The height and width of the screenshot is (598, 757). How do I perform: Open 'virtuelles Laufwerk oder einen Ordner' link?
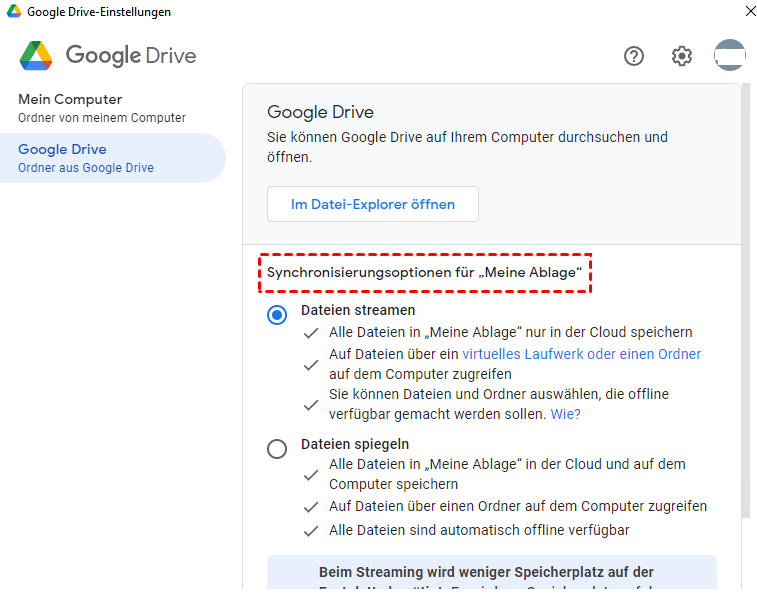[581, 354]
